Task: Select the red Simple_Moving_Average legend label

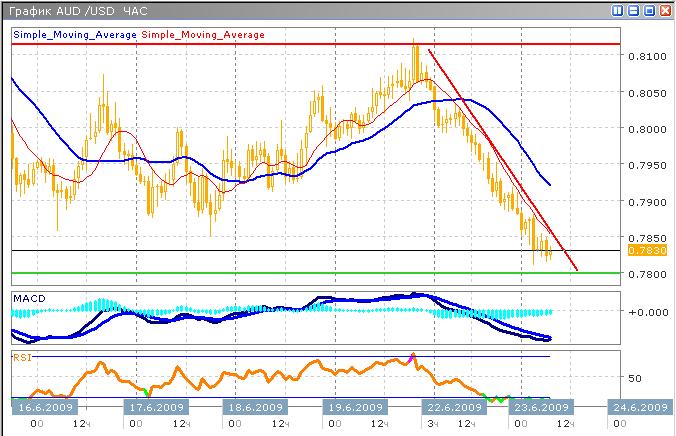Action: pos(203,35)
